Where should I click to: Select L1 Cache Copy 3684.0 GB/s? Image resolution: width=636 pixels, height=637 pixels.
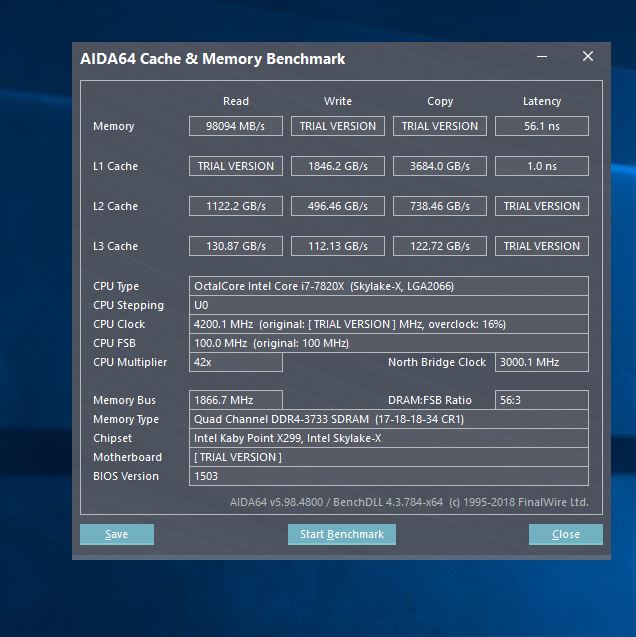pos(440,166)
